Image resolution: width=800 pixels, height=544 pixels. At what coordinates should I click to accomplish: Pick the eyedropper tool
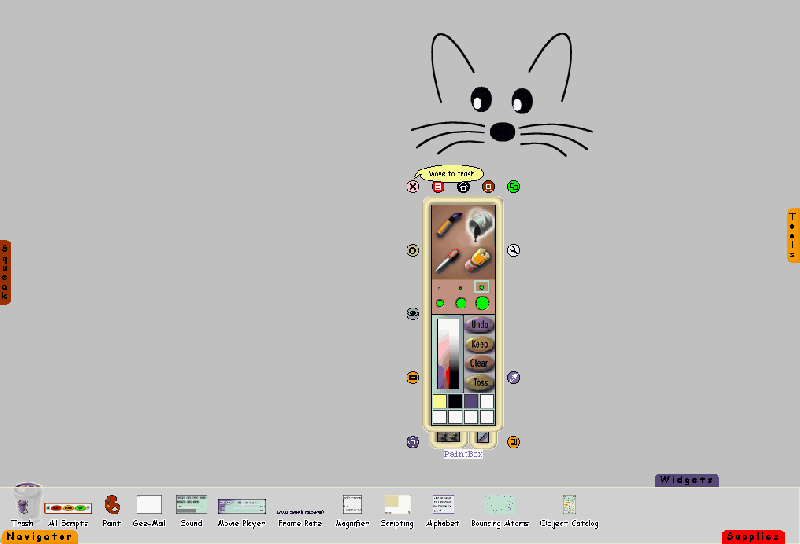click(447, 262)
